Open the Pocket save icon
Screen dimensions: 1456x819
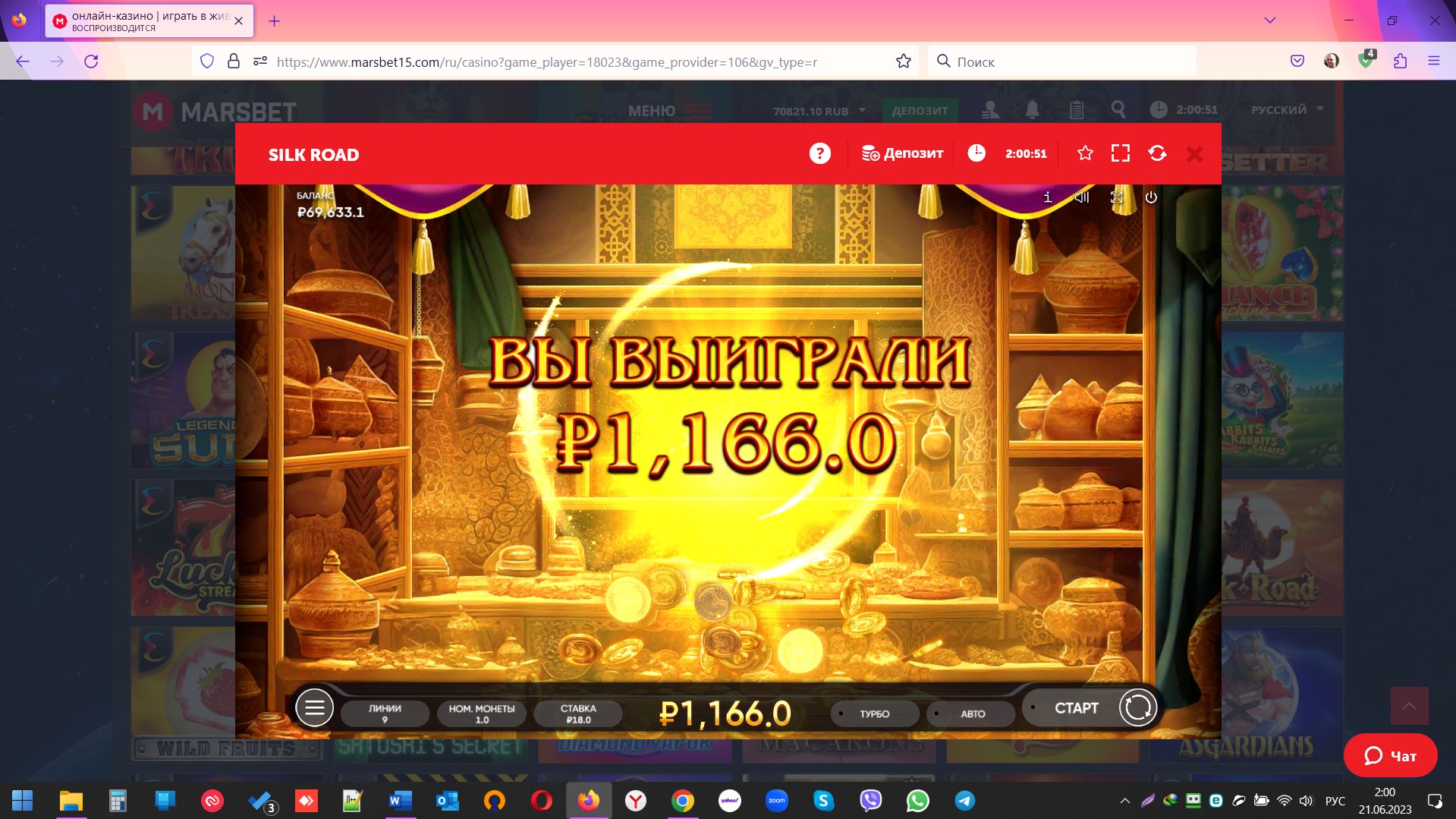click(1297, 61)
